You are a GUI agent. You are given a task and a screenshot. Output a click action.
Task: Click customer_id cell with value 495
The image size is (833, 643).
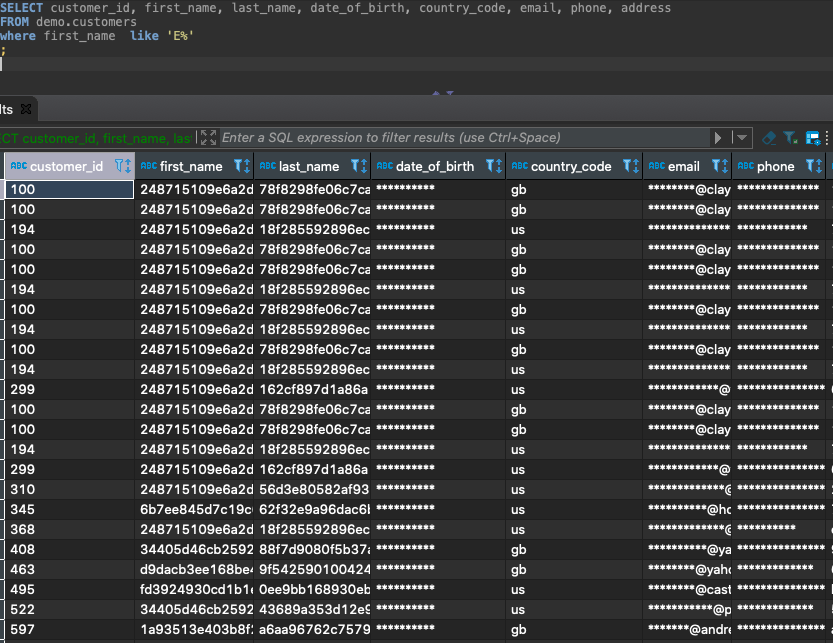point(70,589)
